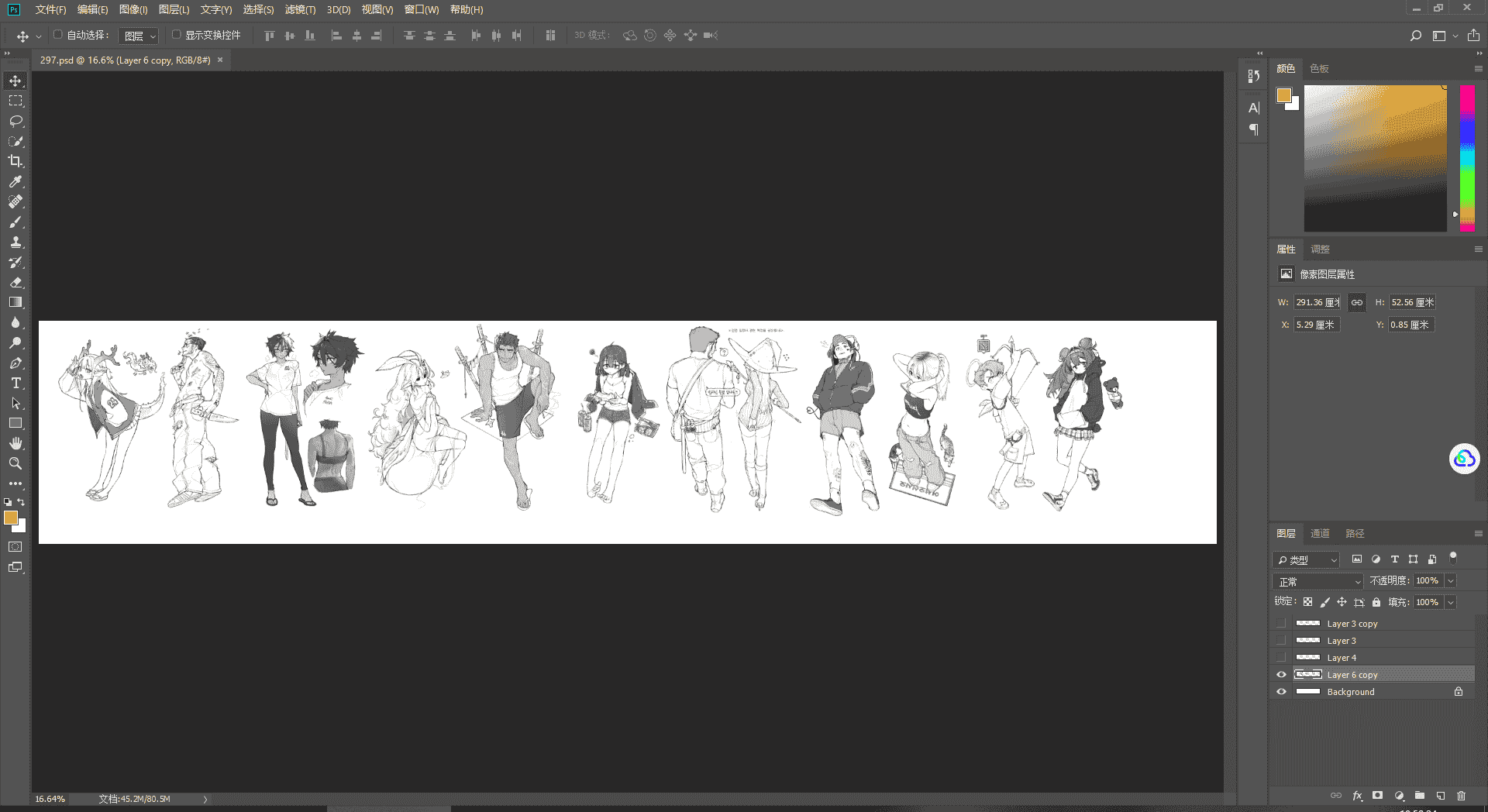Select the Lasso tool
Viewport: 1488px width, 812px height.
click(x=15, y=121)
